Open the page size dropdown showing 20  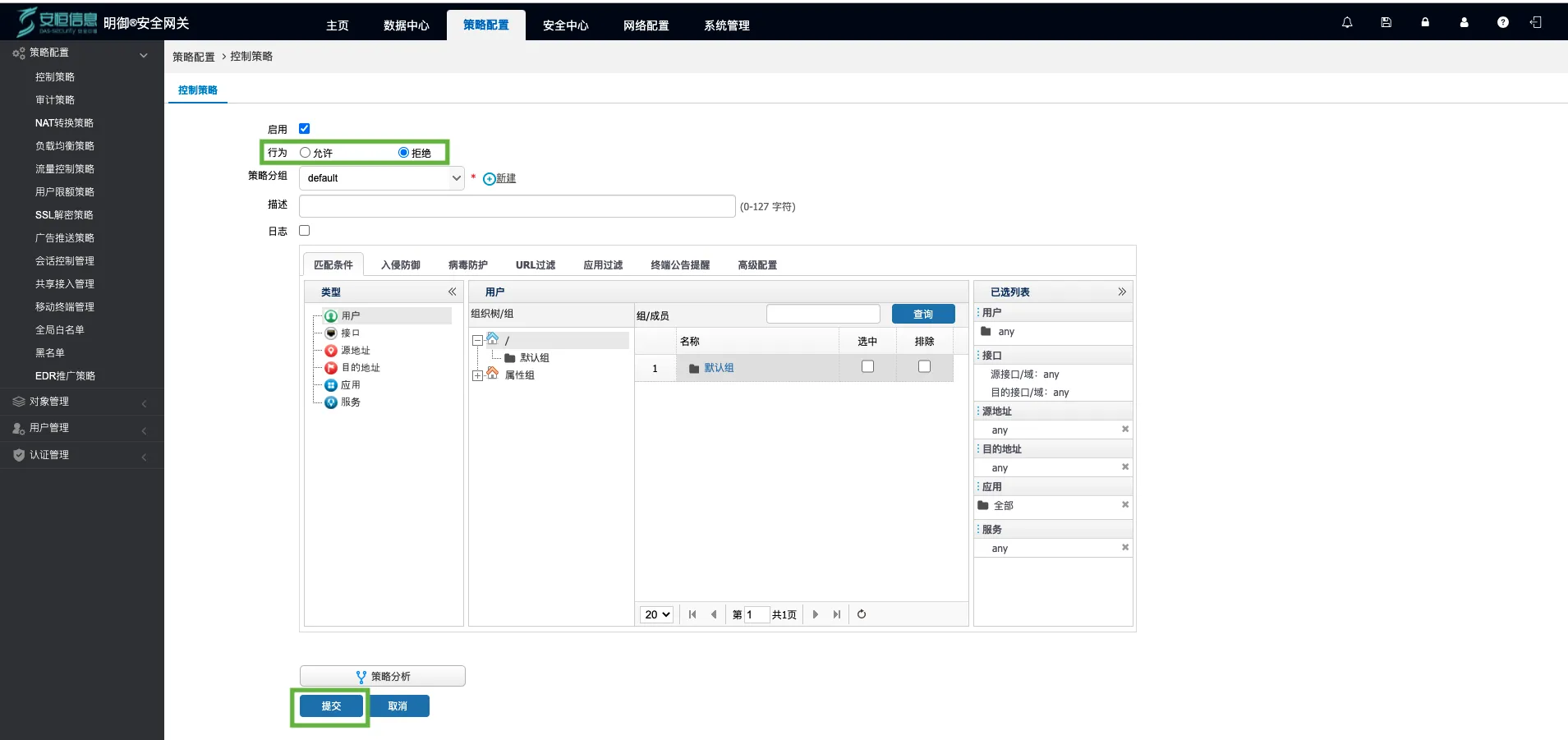[x=657, y=614]
